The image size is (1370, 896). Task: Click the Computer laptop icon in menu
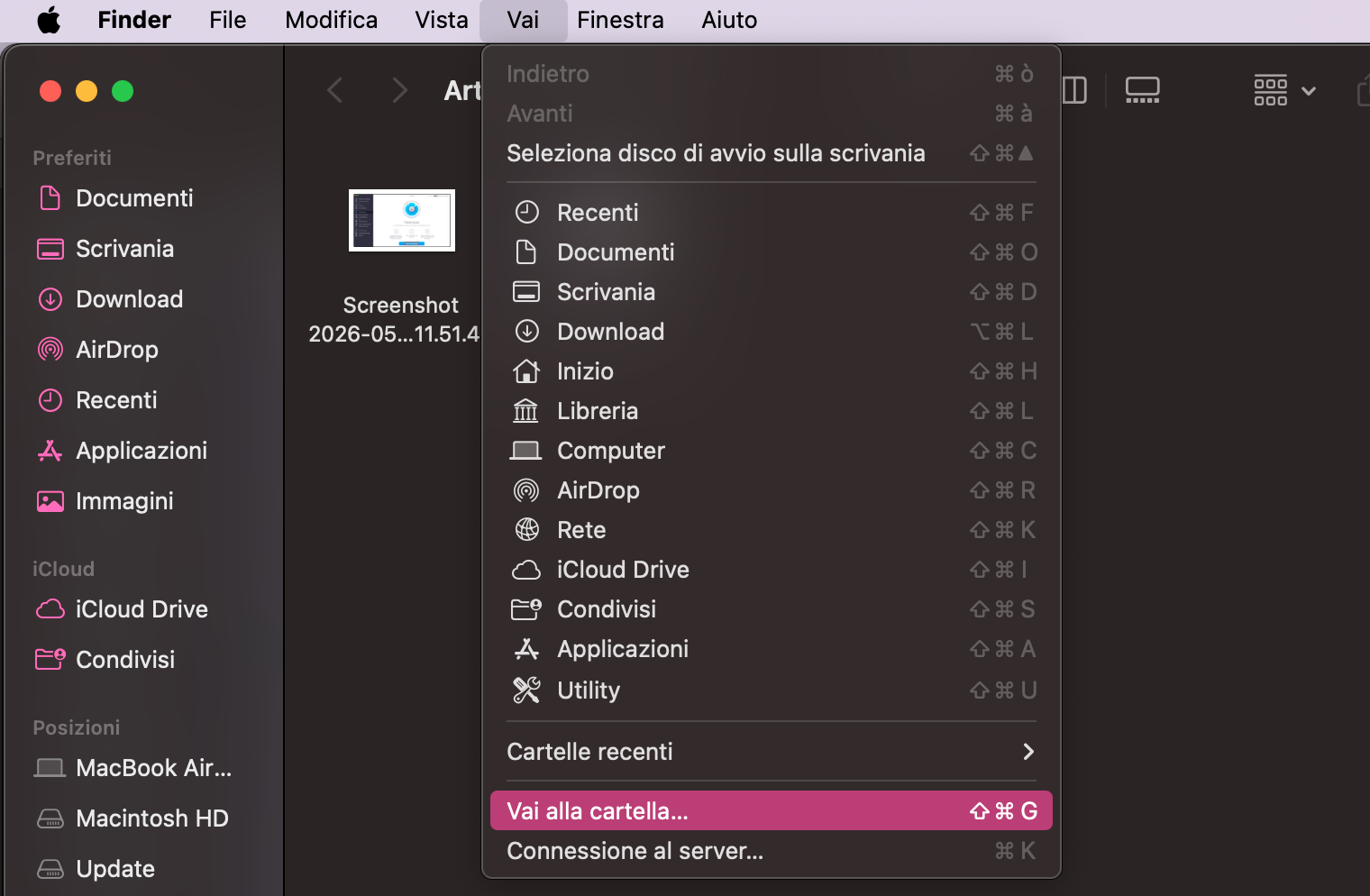pos(526,451)
